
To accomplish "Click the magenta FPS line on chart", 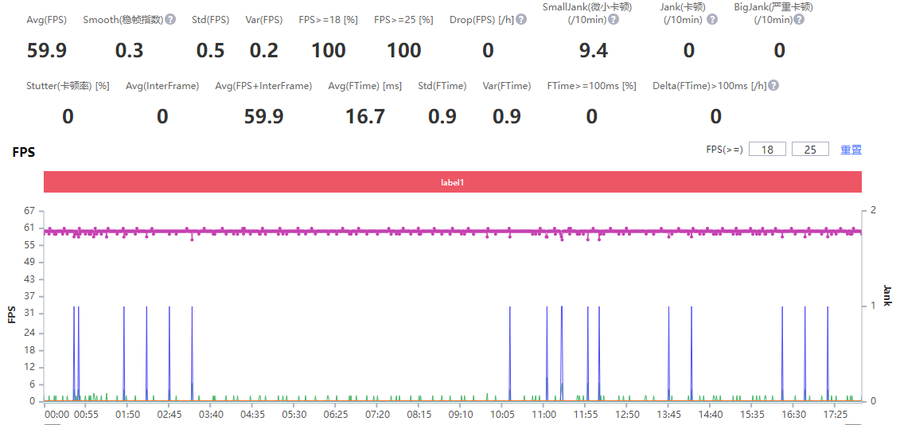I will pyautogui.click(x=400, y=232).
